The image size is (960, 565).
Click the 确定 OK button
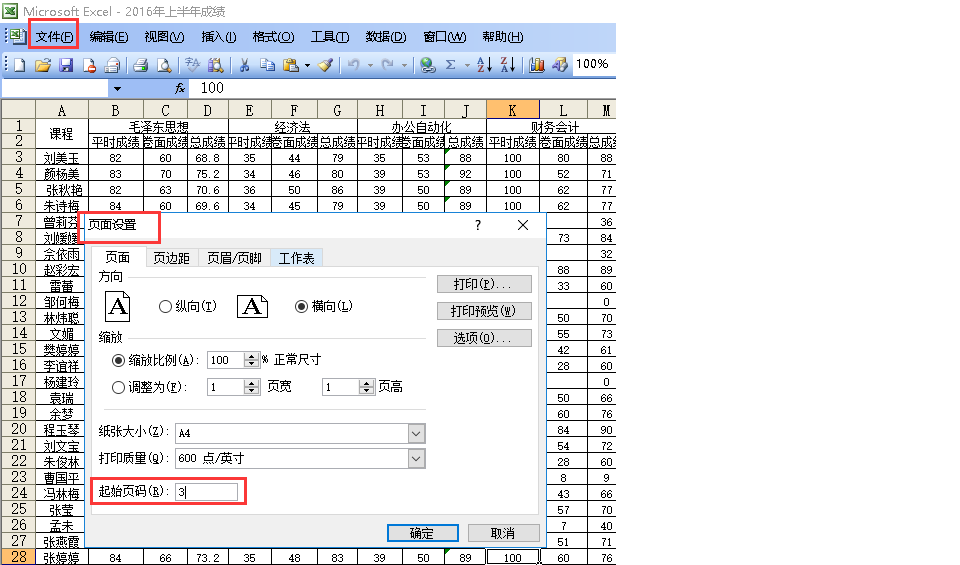pos(422,533)
